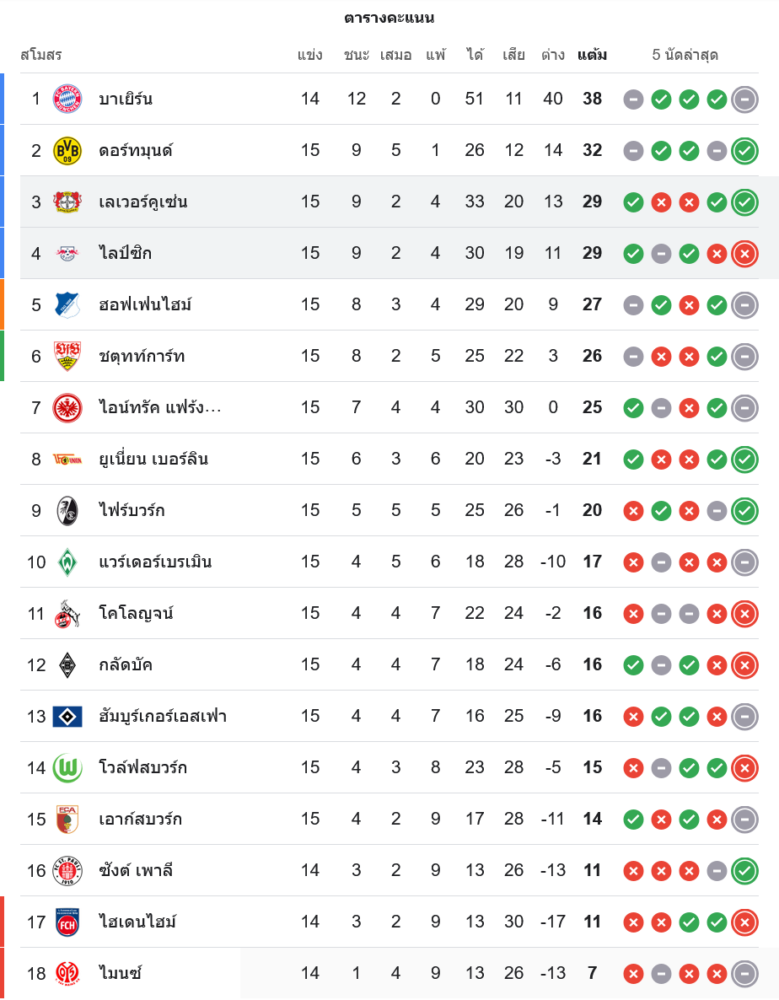Open Dortmund's latest green win result icon
Screen dimensions: 779x1000
(744, 151)
